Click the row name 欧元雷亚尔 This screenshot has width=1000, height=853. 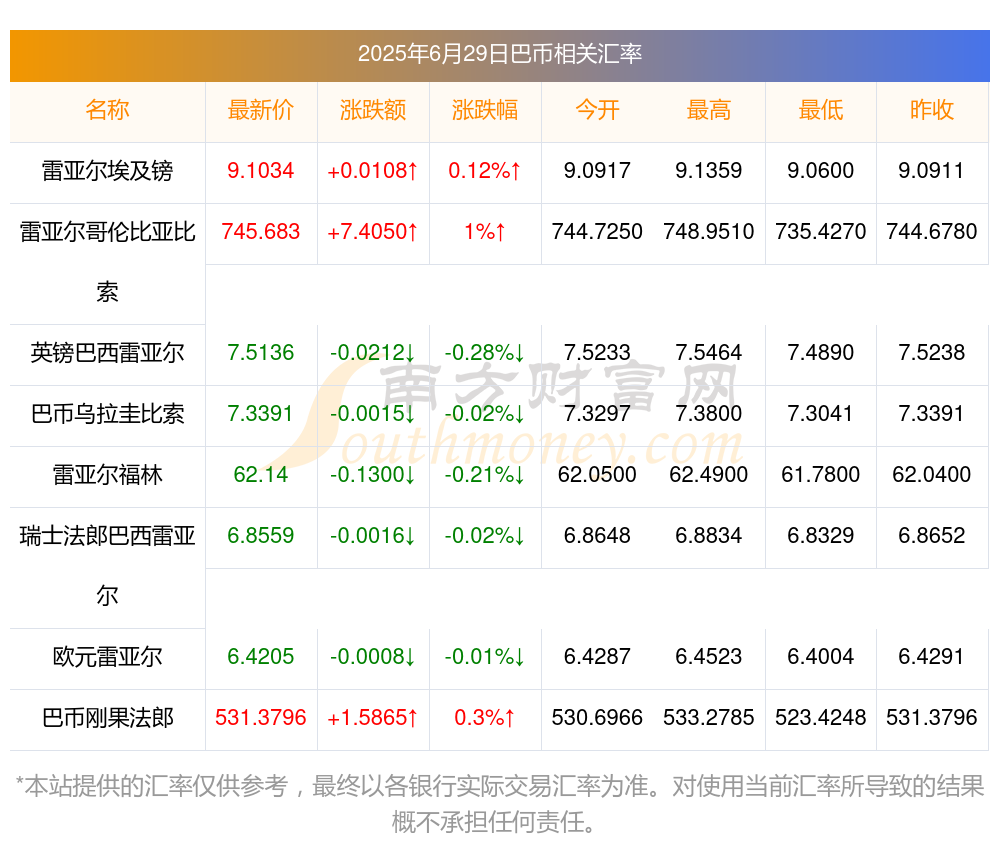pyautogui.click(x=107, y=657)
